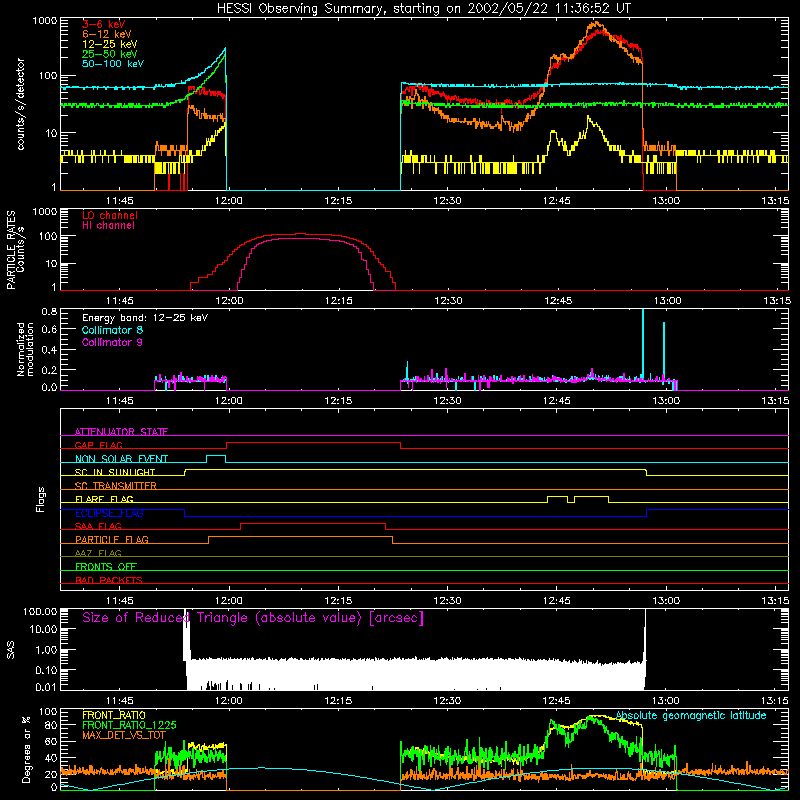This screenshot has height=800, width=800.
Task: Click the green 25-50 keV legend label
Action: [110, 54]
